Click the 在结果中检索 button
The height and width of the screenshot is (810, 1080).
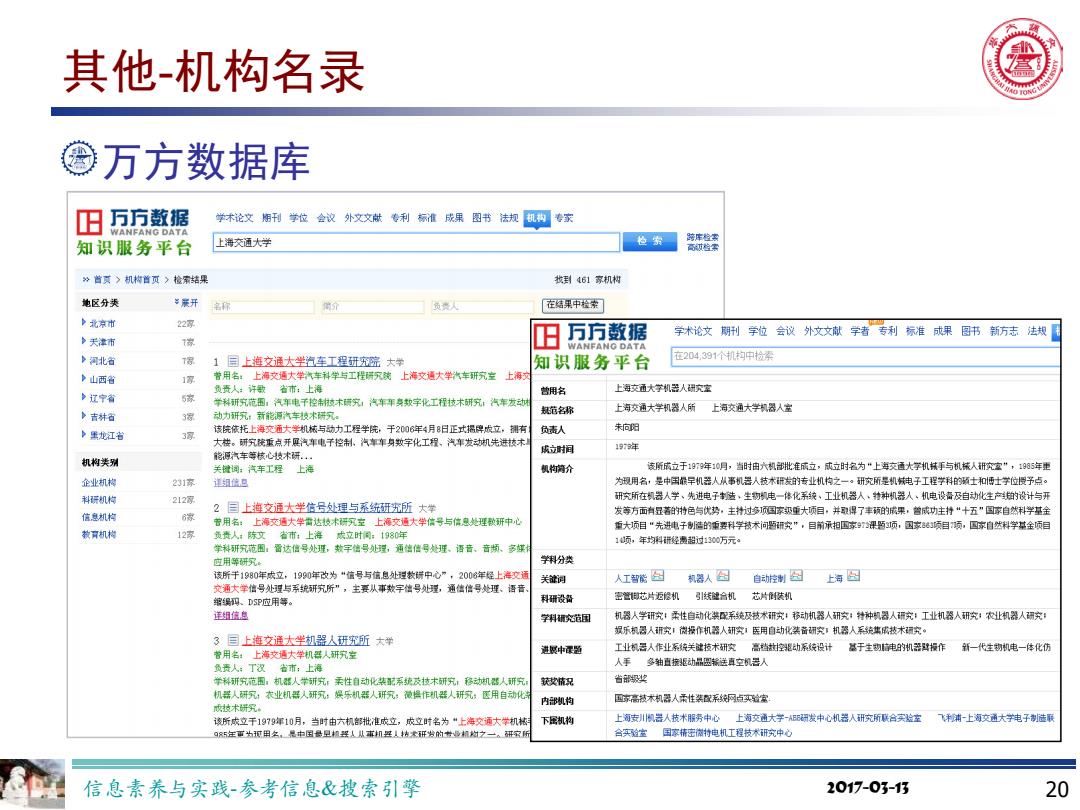572,305
